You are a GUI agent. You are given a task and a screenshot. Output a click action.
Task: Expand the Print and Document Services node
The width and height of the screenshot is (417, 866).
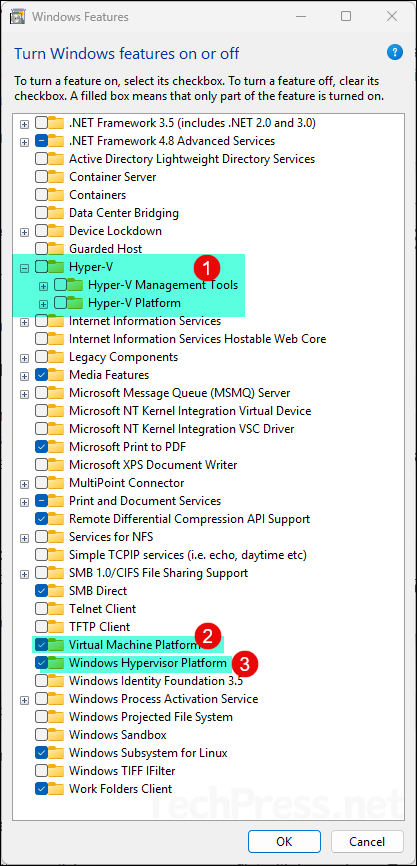[x=24, y=502]
